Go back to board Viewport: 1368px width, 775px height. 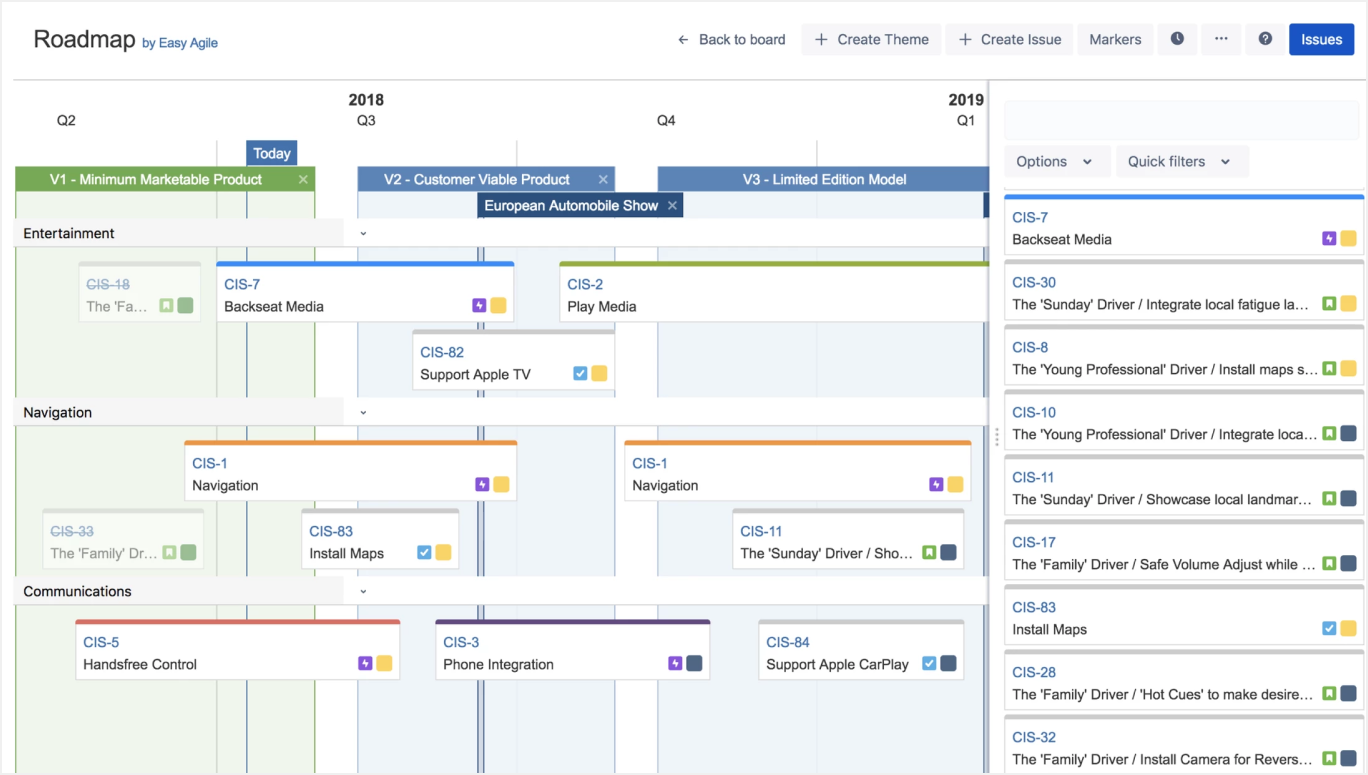(731, 39)
